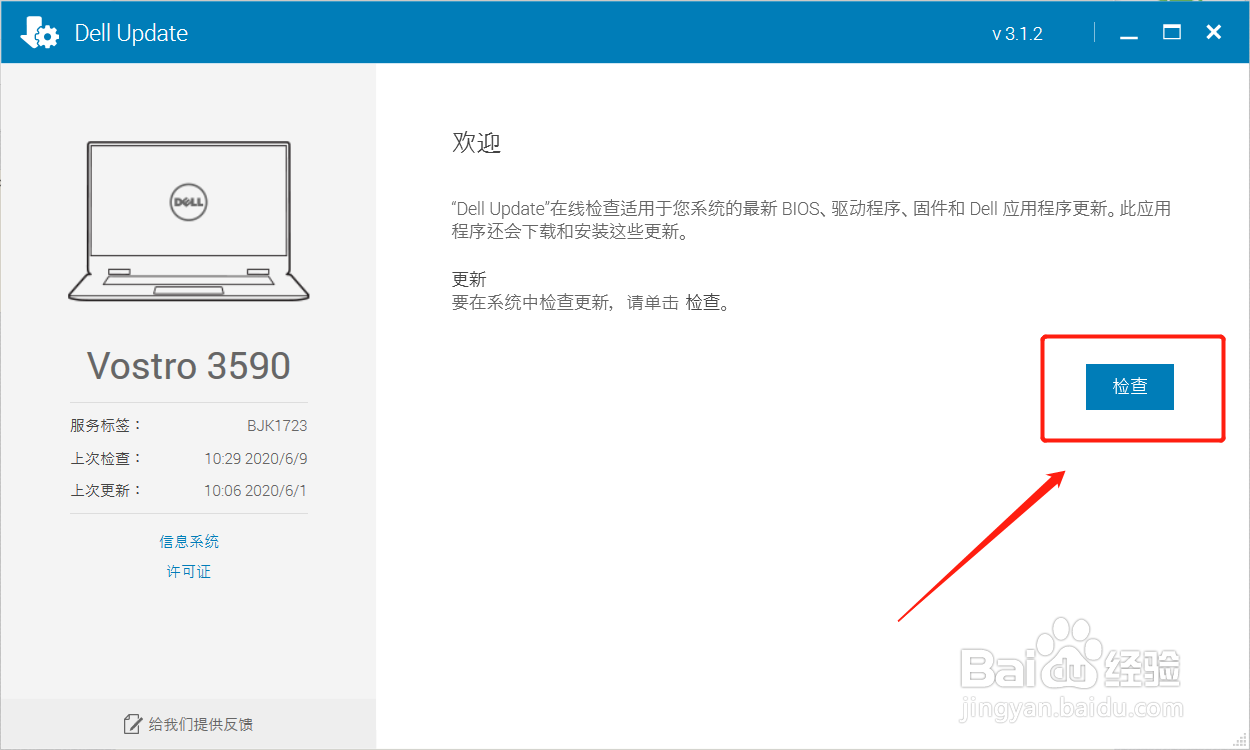Click the service tag value BJK1723

click(x=277, y=425)
